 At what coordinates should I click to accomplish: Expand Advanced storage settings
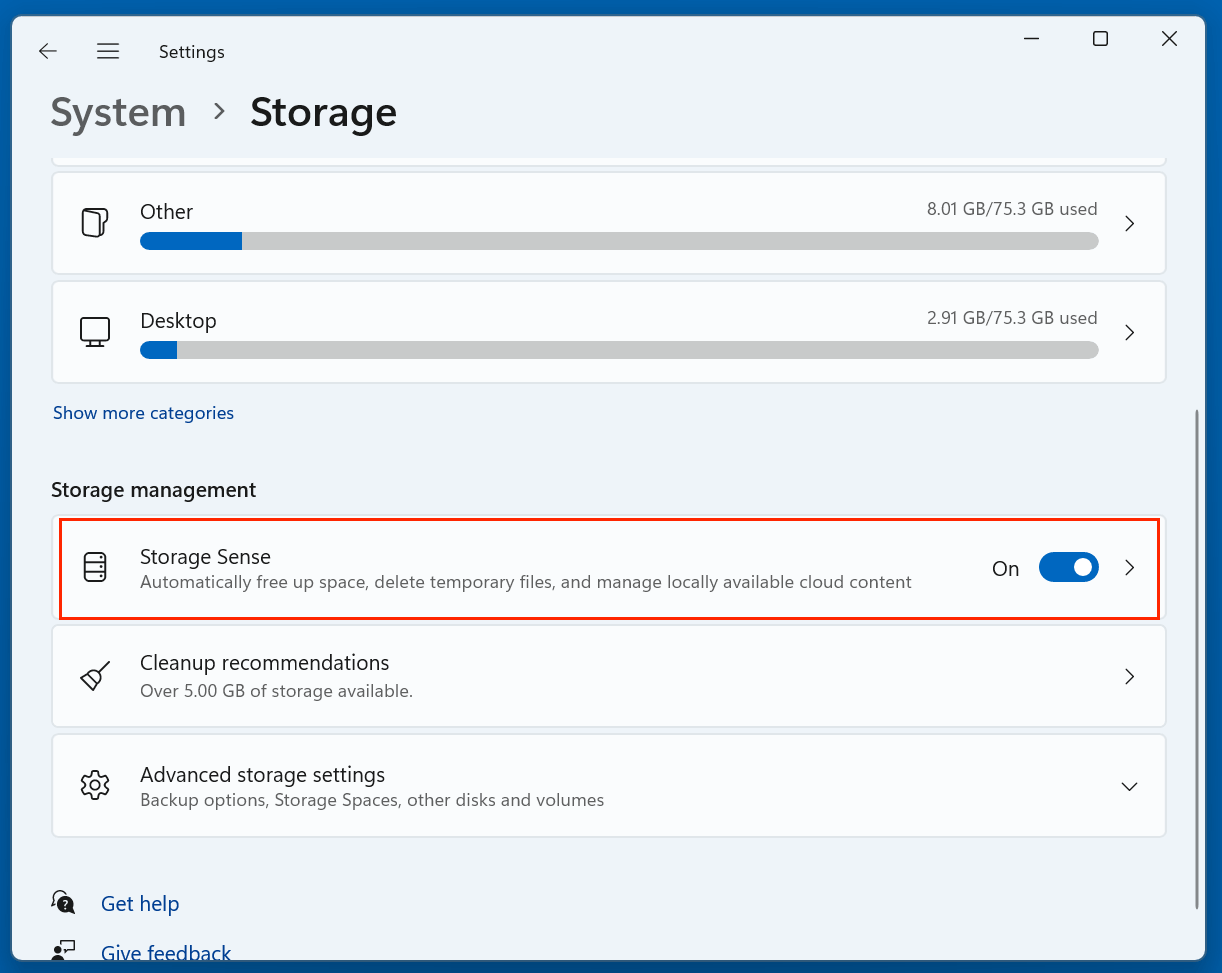(x=1129, y=786)
